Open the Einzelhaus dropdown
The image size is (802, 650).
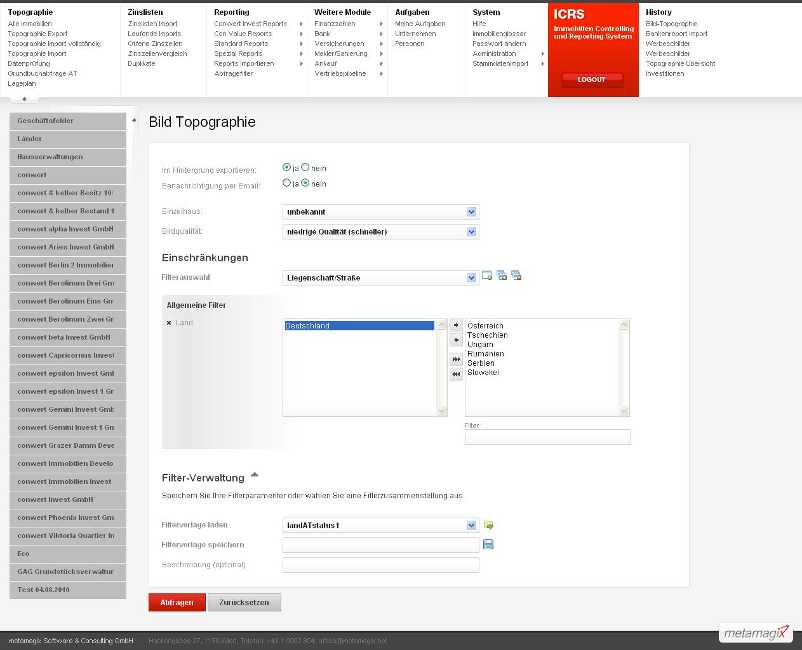pos(381,212)
